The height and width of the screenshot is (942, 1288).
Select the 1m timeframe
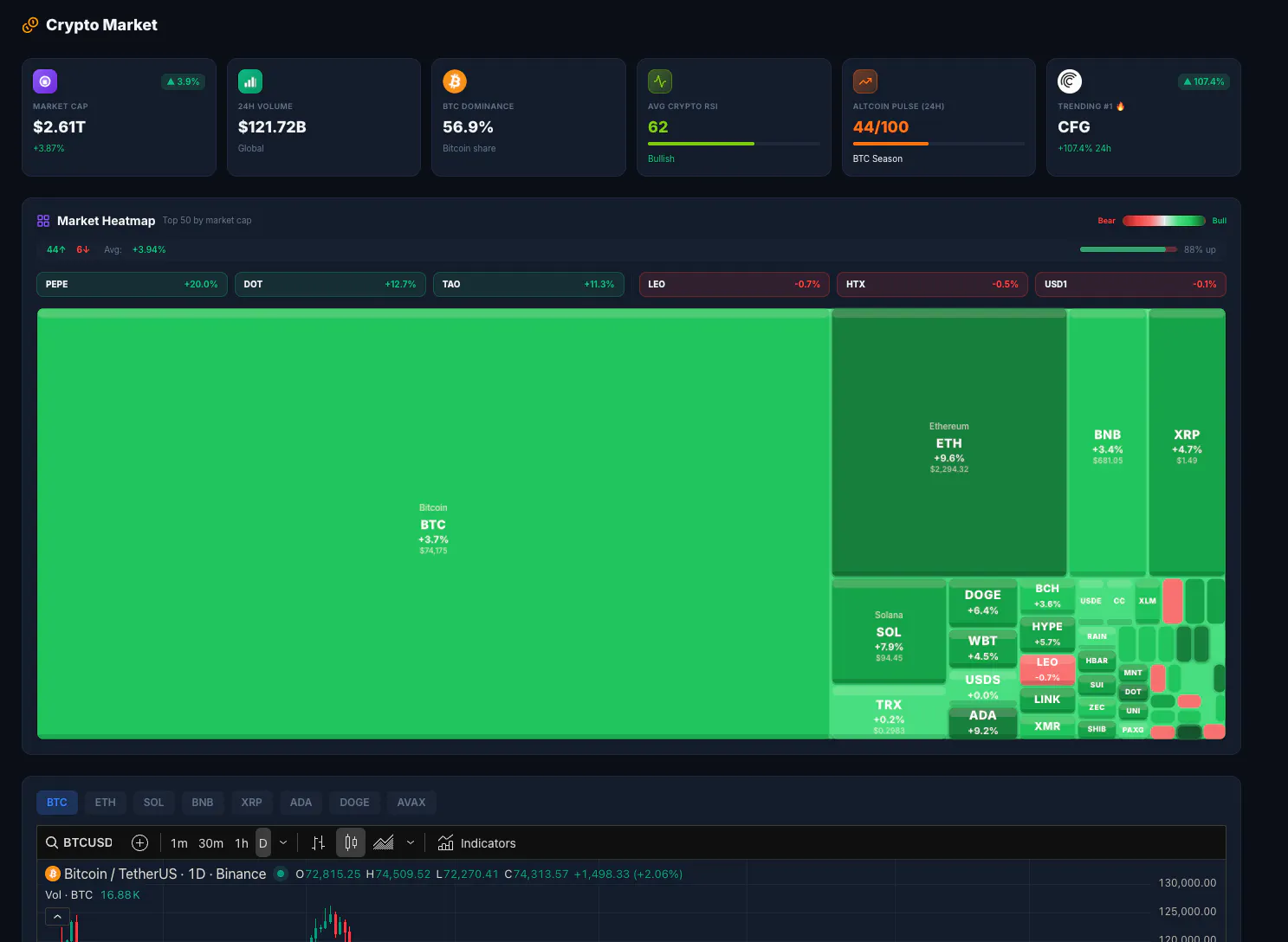(179, 842)
